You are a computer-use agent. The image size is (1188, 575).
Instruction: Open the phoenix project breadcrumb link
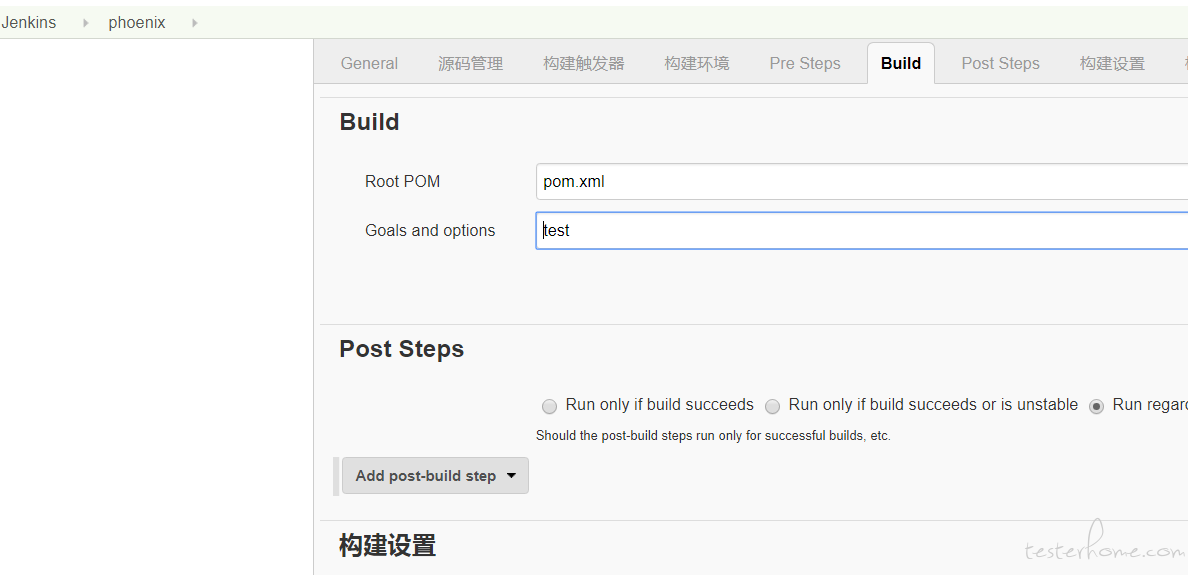pyautogui.click(x=137, y=23)
